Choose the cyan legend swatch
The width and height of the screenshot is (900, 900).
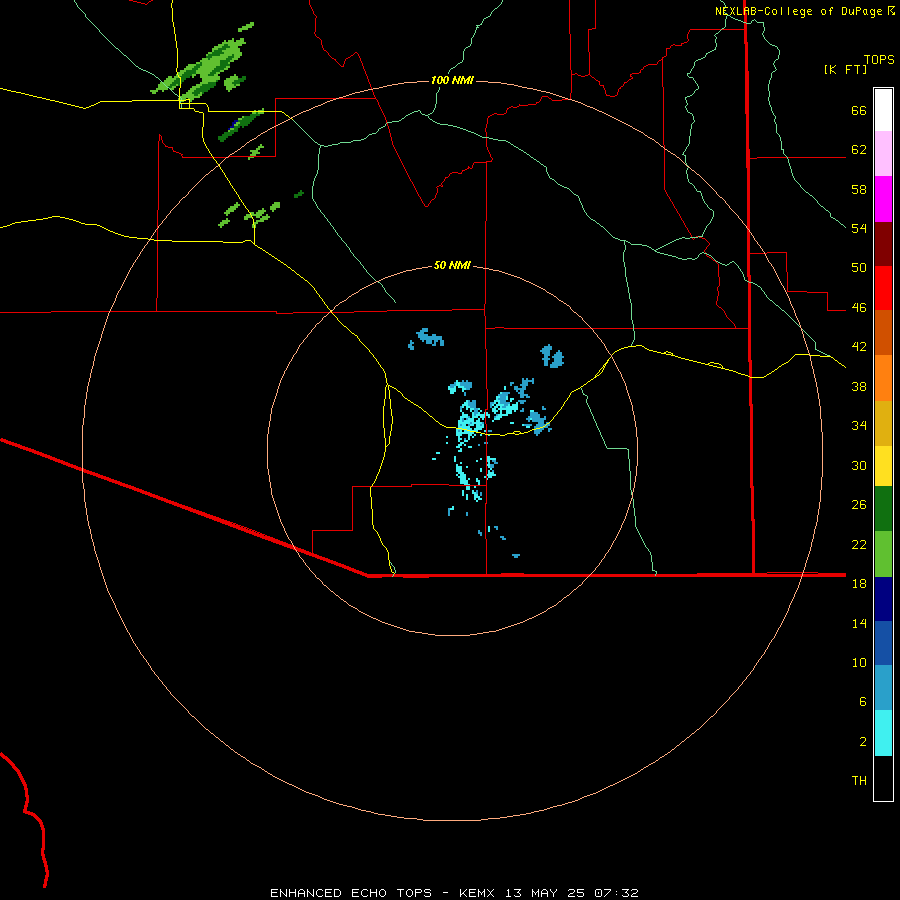pyautogui.click(x=883, y=733)
